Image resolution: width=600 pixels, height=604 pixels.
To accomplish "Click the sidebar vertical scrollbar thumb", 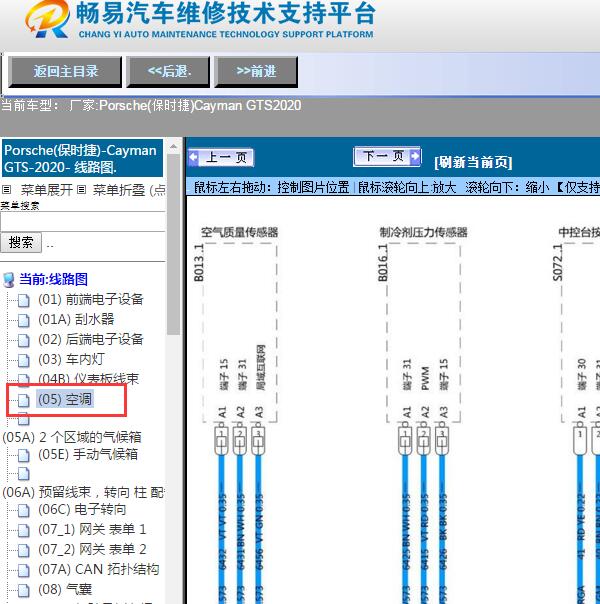I will [174, 245].
